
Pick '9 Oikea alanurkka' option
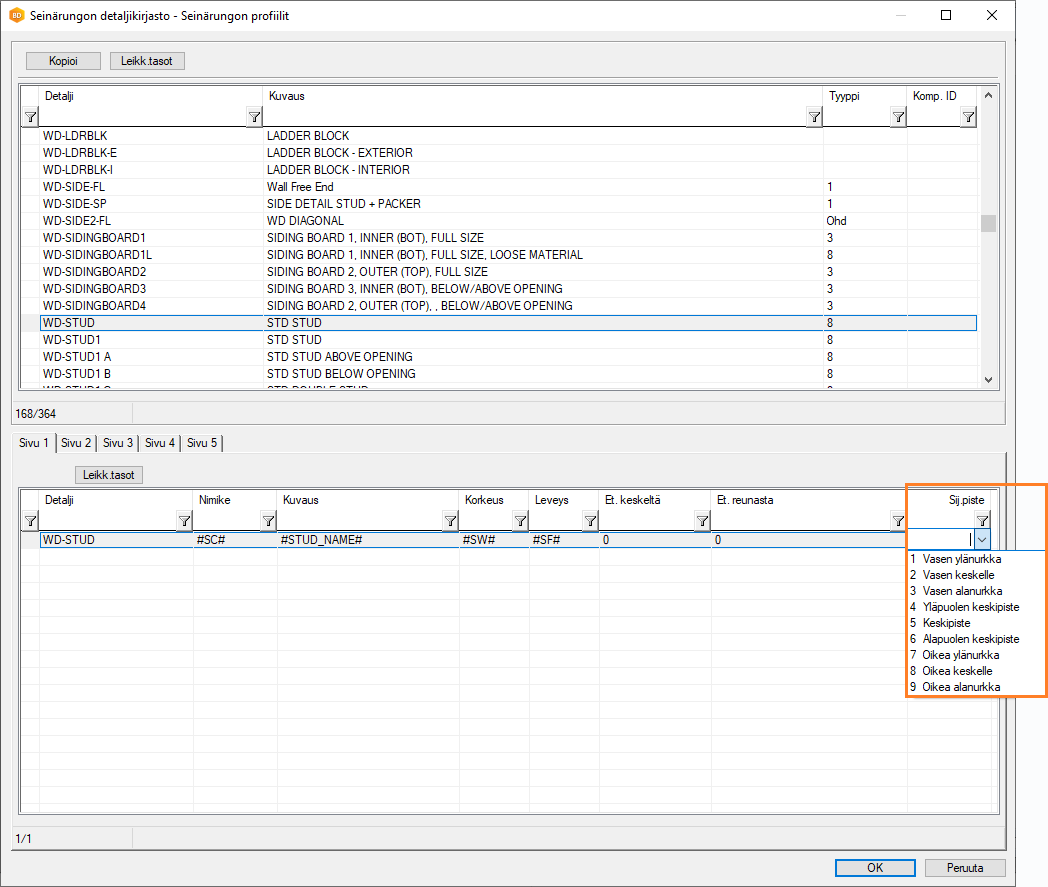click(x=956, y=687)
